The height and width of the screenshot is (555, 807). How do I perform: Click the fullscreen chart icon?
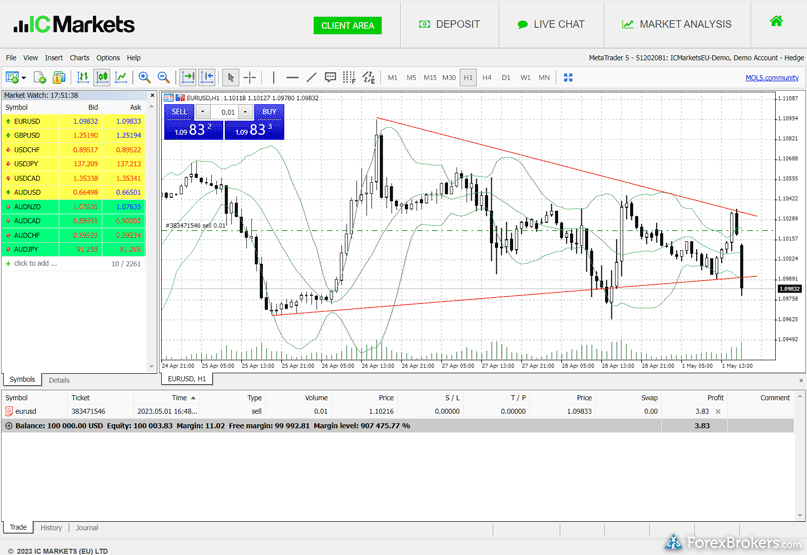(x=568, y=77)
